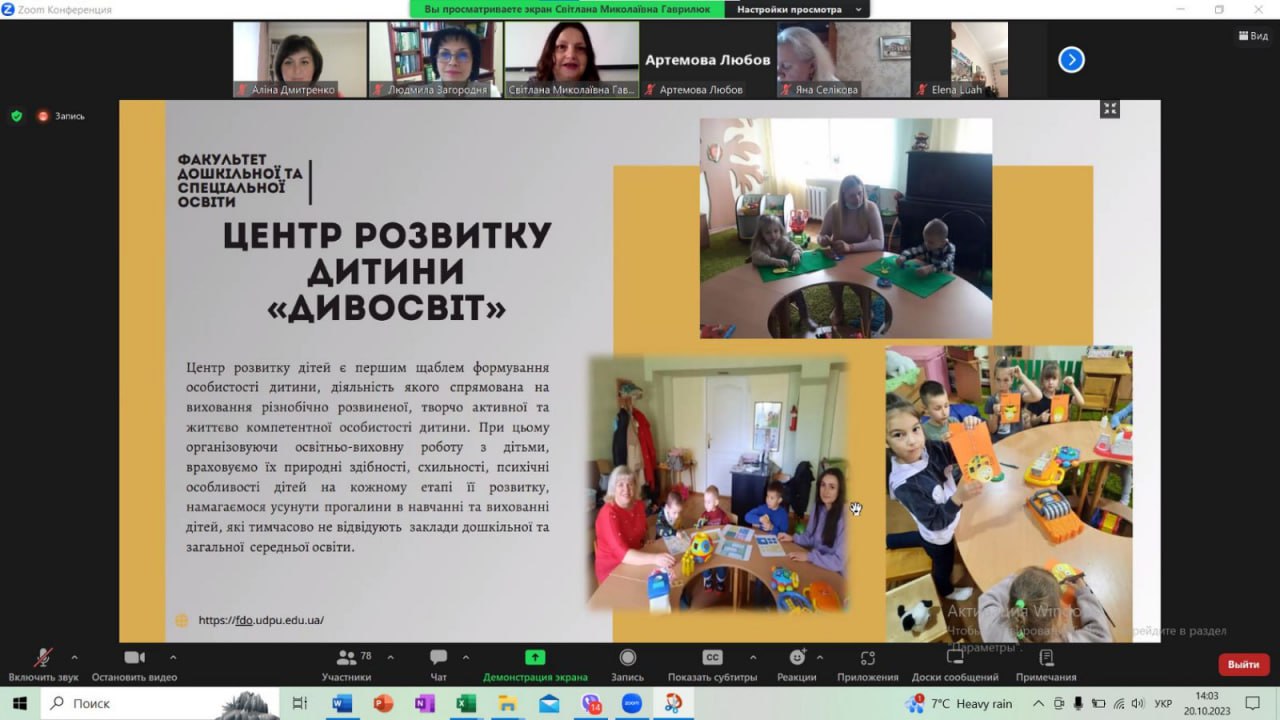Click weather widget 7°C Heavy rain
The image size is (1280, 720).
[959, 704]
